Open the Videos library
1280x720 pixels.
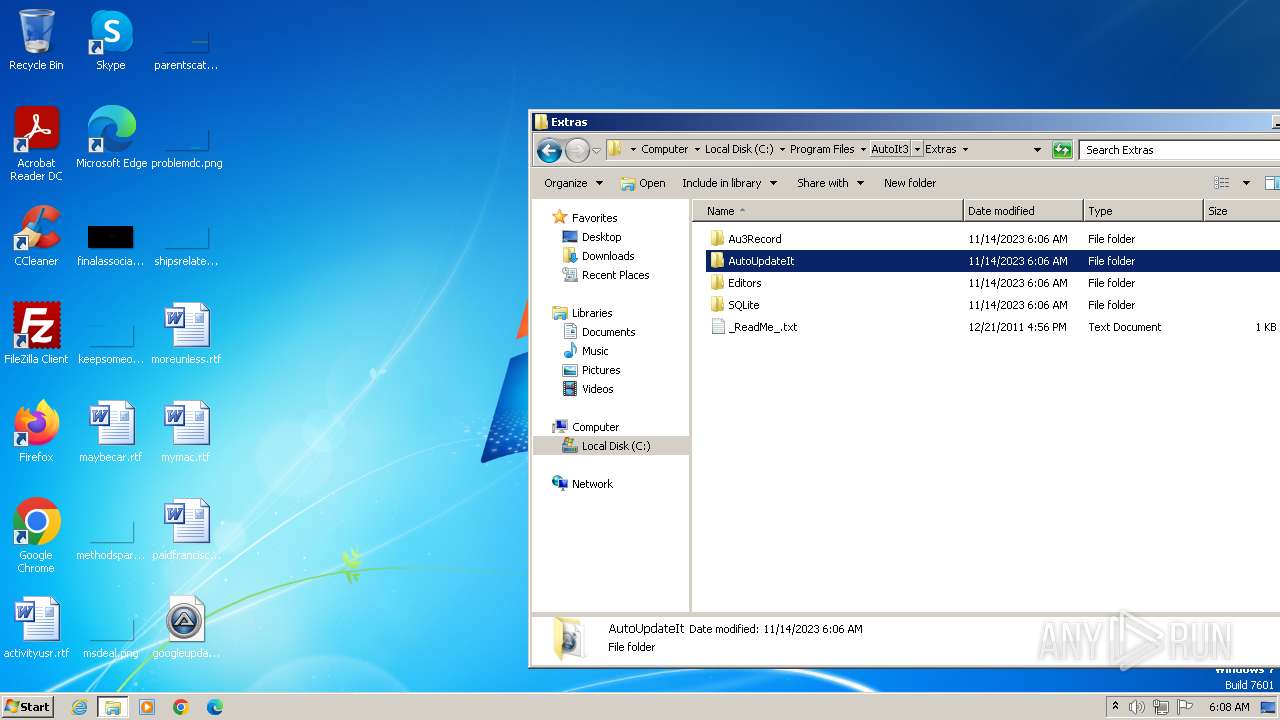(x=597, y=389)
